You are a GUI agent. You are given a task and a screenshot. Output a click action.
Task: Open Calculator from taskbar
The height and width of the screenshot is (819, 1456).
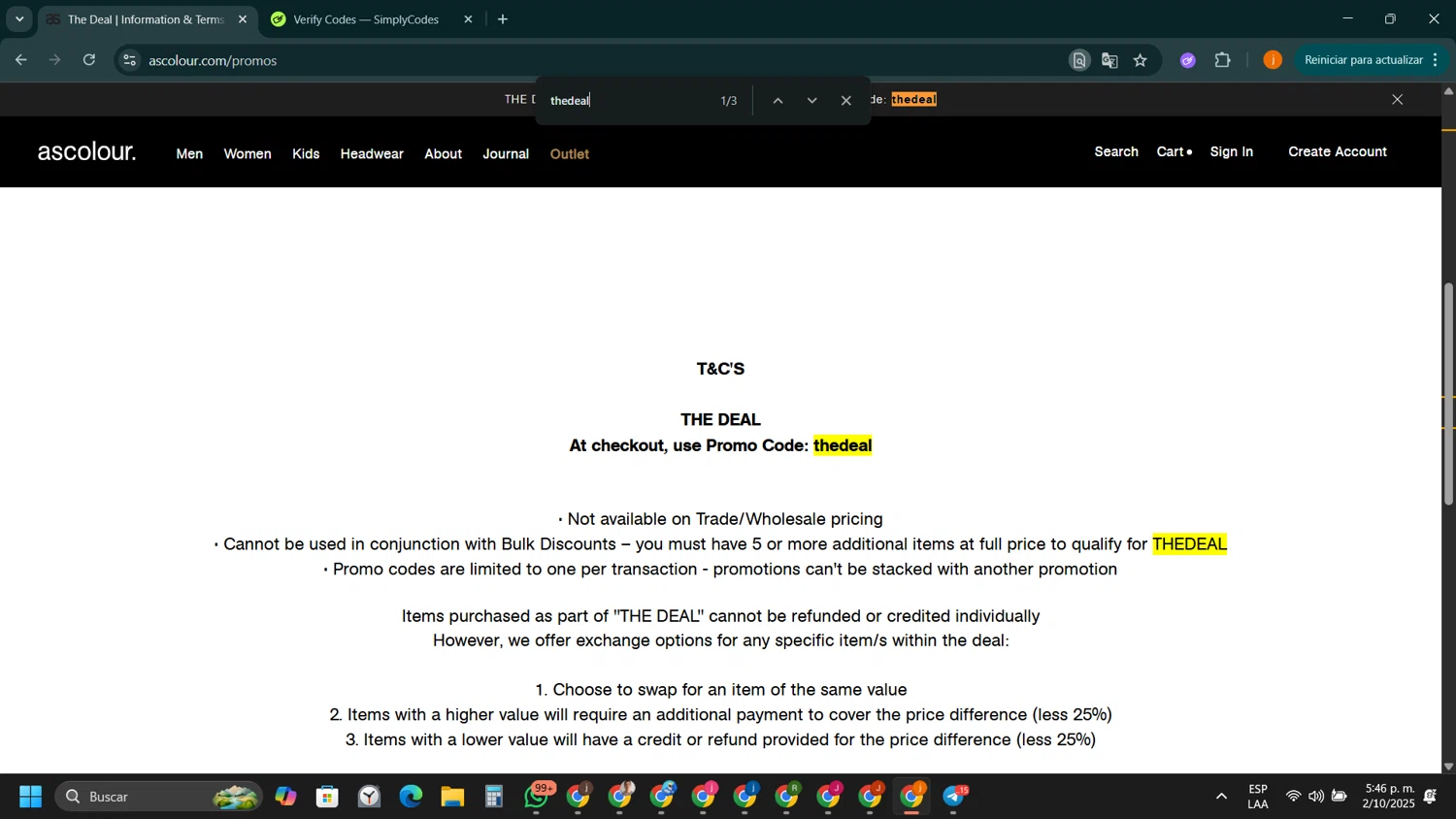pyautogui.click(x=494, y=797)
